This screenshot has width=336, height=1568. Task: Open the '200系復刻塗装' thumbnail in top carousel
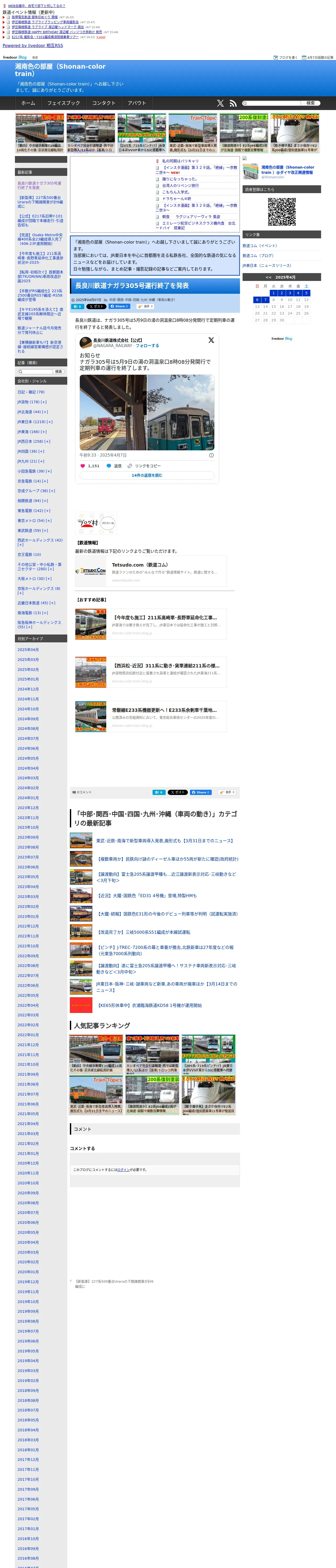244,133
